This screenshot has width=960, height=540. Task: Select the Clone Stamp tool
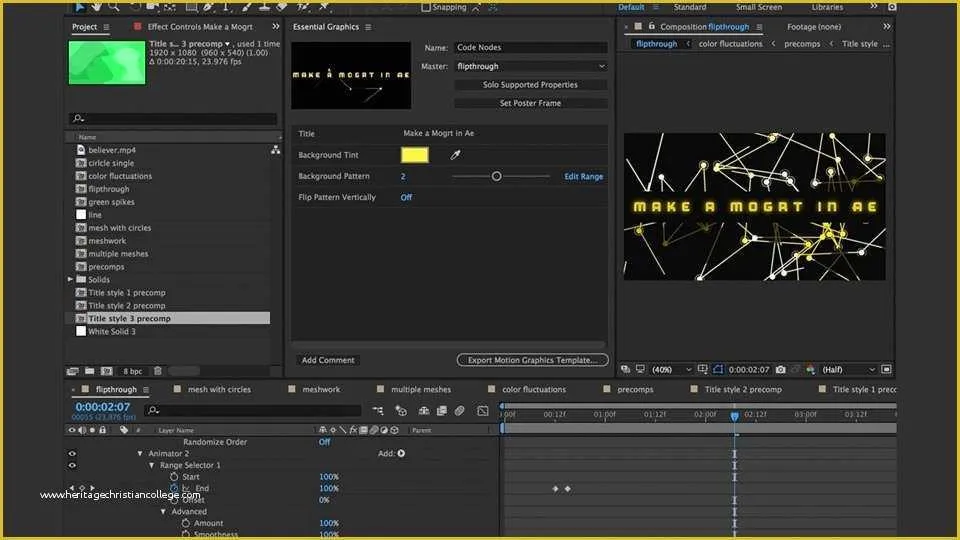(264, 7)
